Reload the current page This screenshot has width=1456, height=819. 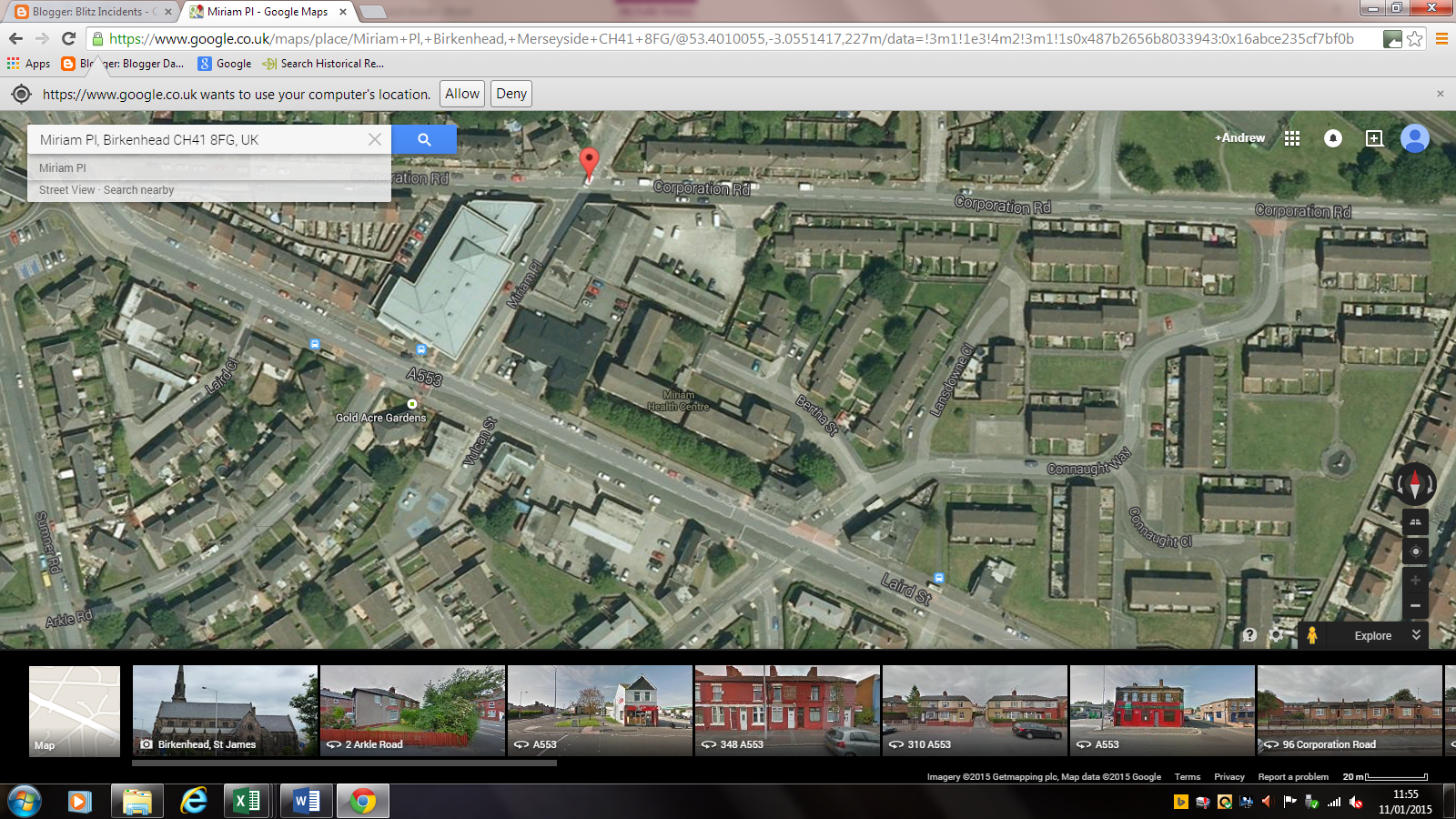[68, 38]
